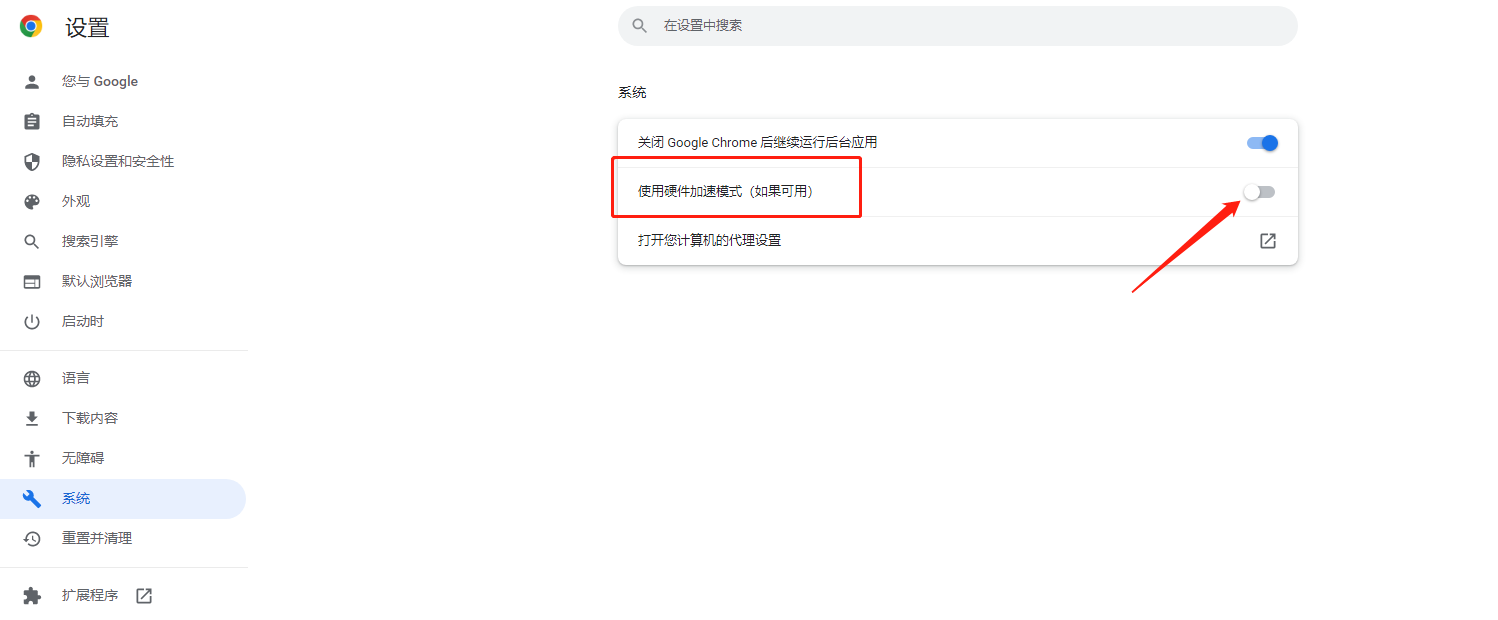Click the accessibility icon beside 无障碍

click(32, 458)
